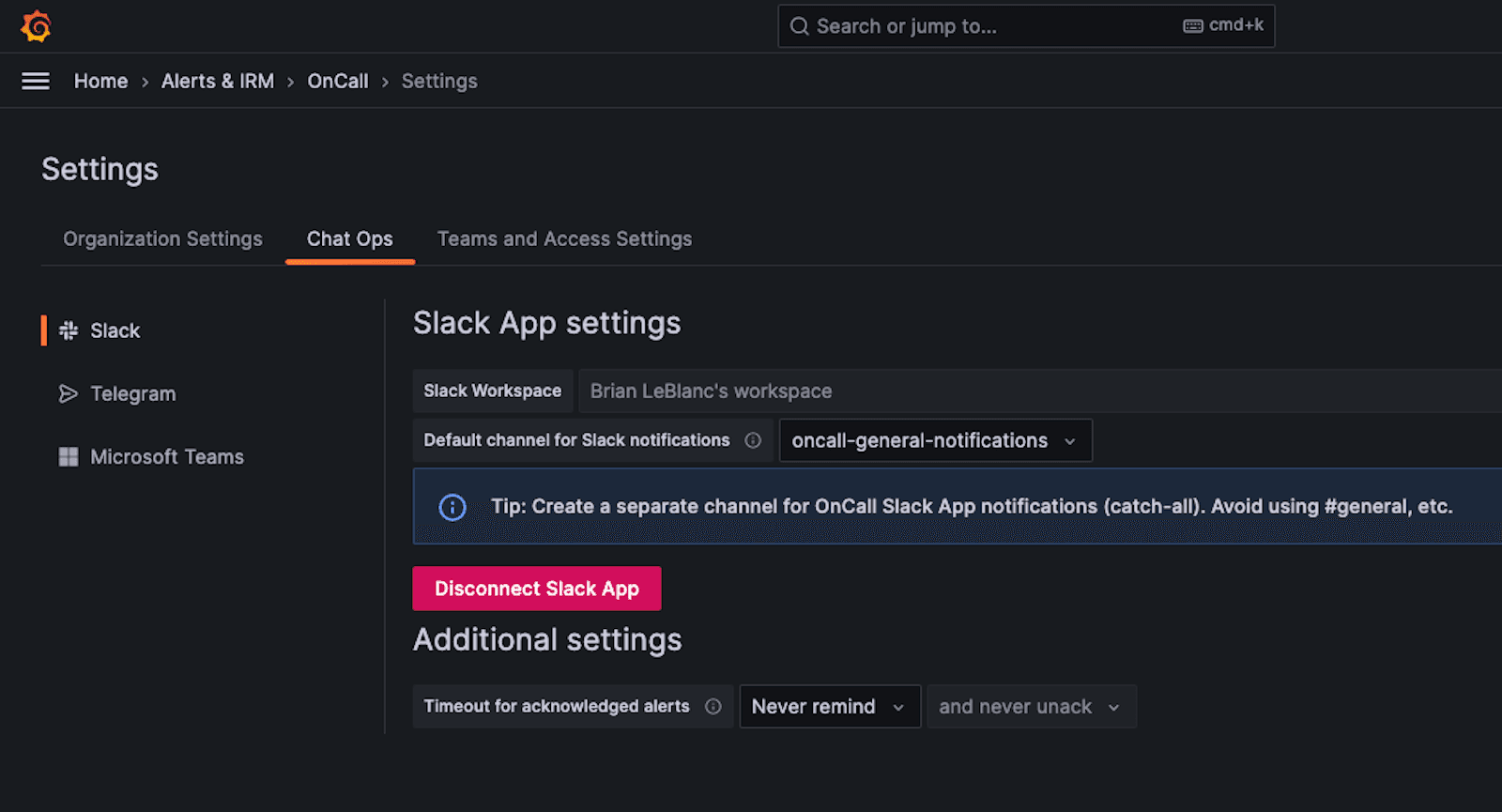Open the oncall-general-notifications channel dropdown

click(x=936, y=440)
